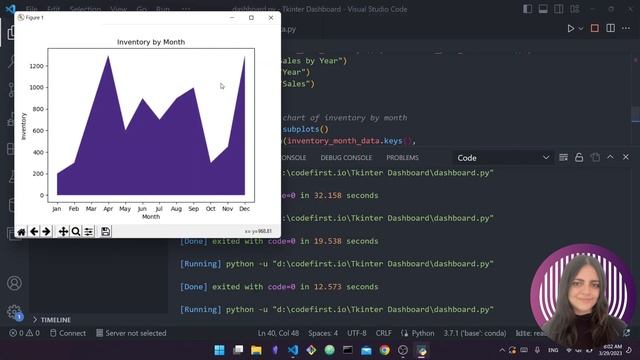Image resolution: width=640 pixels, height=360 pixels.
Task: Switch to the DEBUG CONSOLE tab
Action: 346,158
